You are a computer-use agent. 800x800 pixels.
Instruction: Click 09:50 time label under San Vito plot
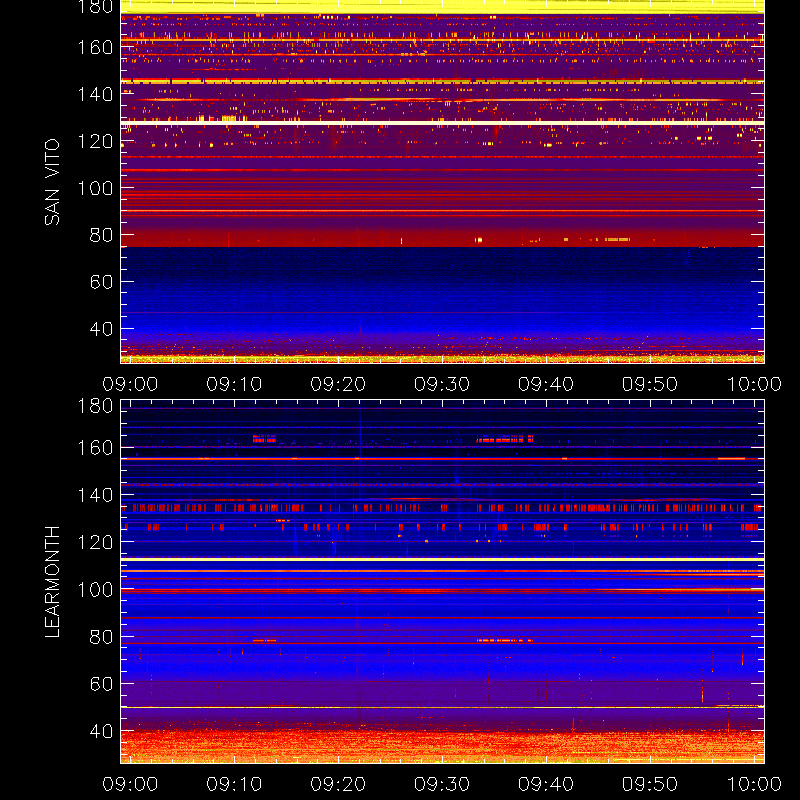click(650, 384)
